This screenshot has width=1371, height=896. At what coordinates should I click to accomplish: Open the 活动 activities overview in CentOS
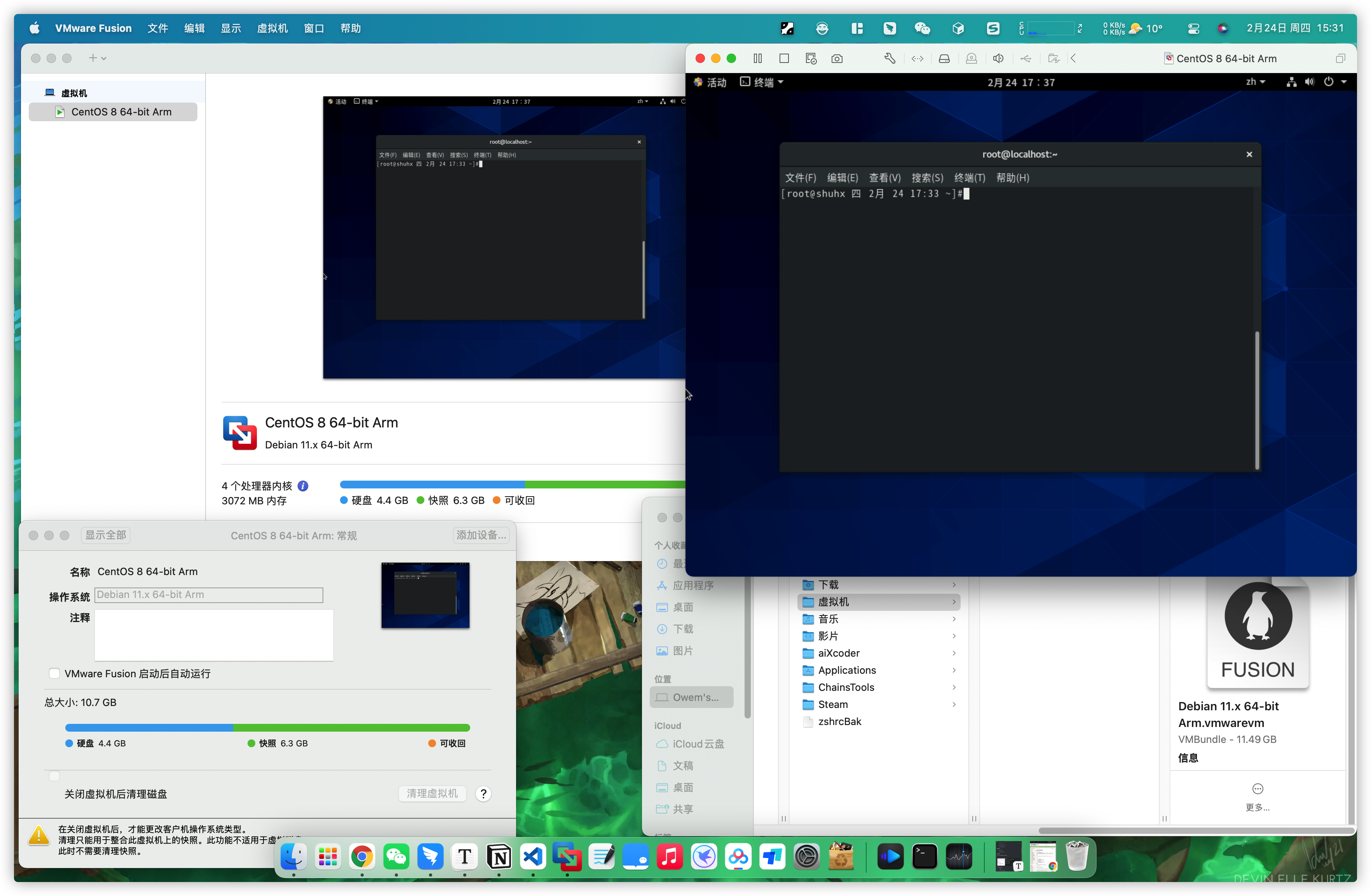tap(710, 82)
